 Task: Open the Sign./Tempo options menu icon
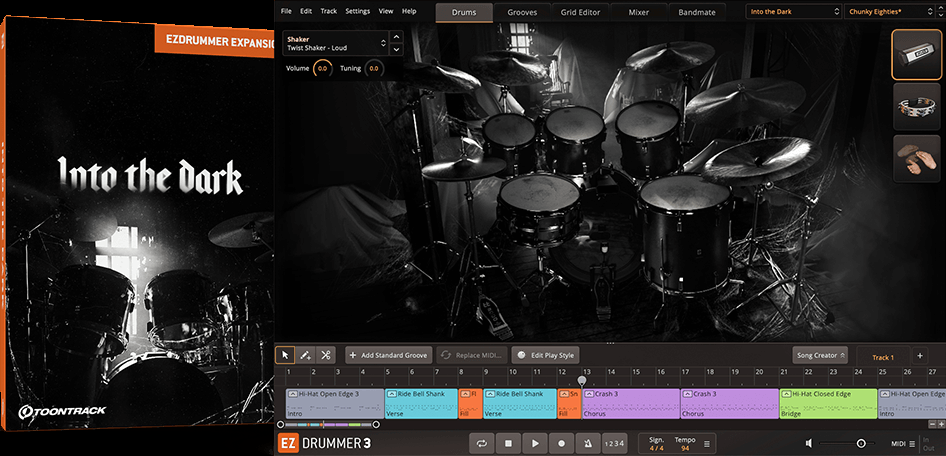pos(707,444)
